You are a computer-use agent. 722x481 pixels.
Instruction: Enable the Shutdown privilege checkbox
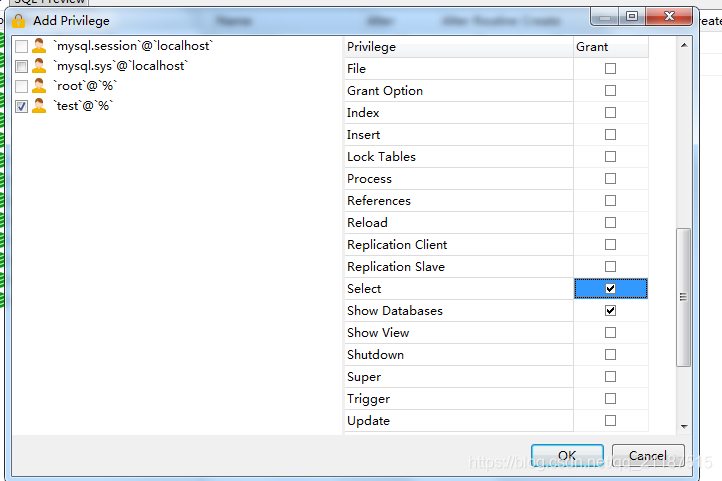(x=610, y=354)
